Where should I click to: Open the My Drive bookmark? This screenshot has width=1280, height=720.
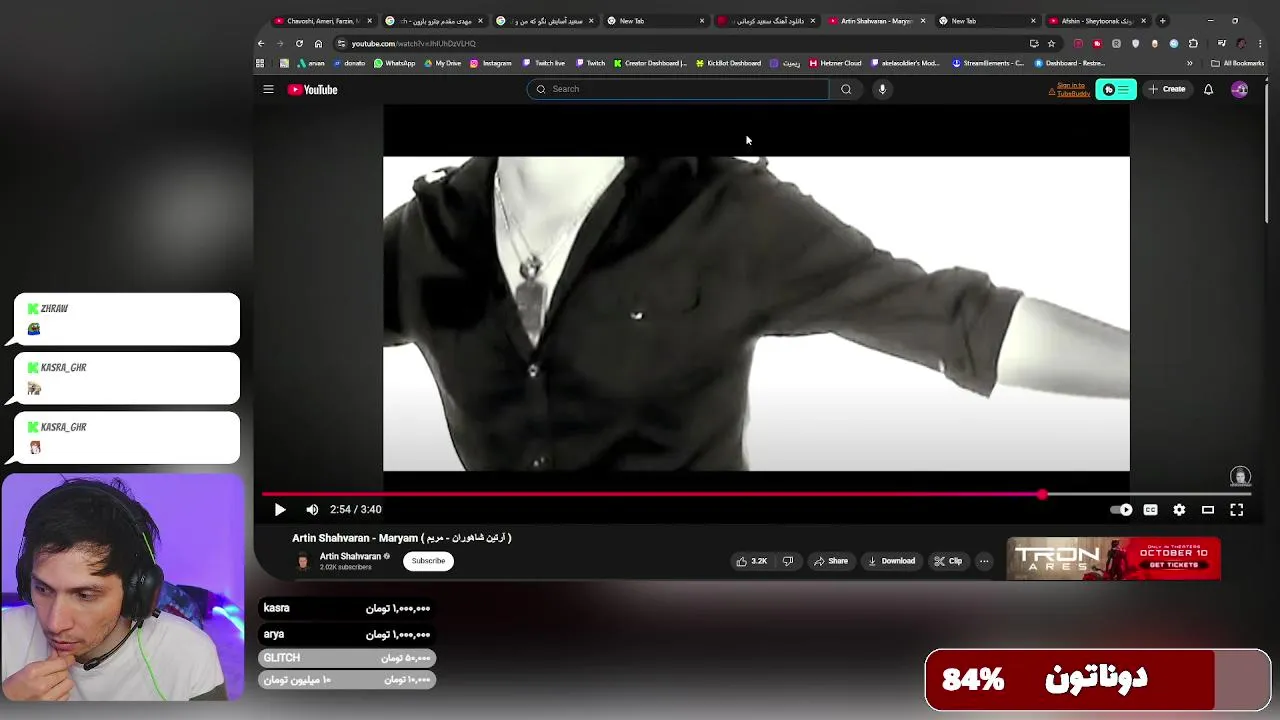[442, 63]
